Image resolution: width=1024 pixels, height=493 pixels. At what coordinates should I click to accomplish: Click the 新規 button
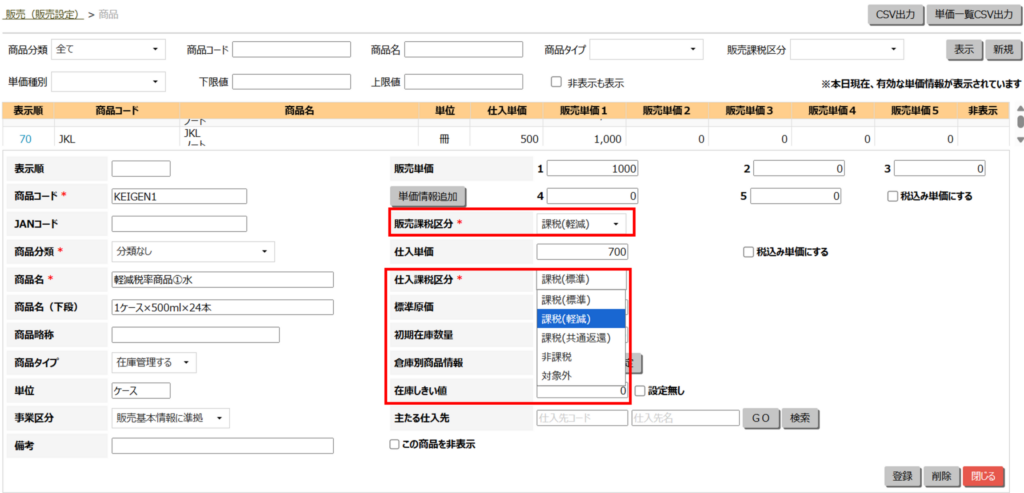pyautogui.click(x=998, y=49)
